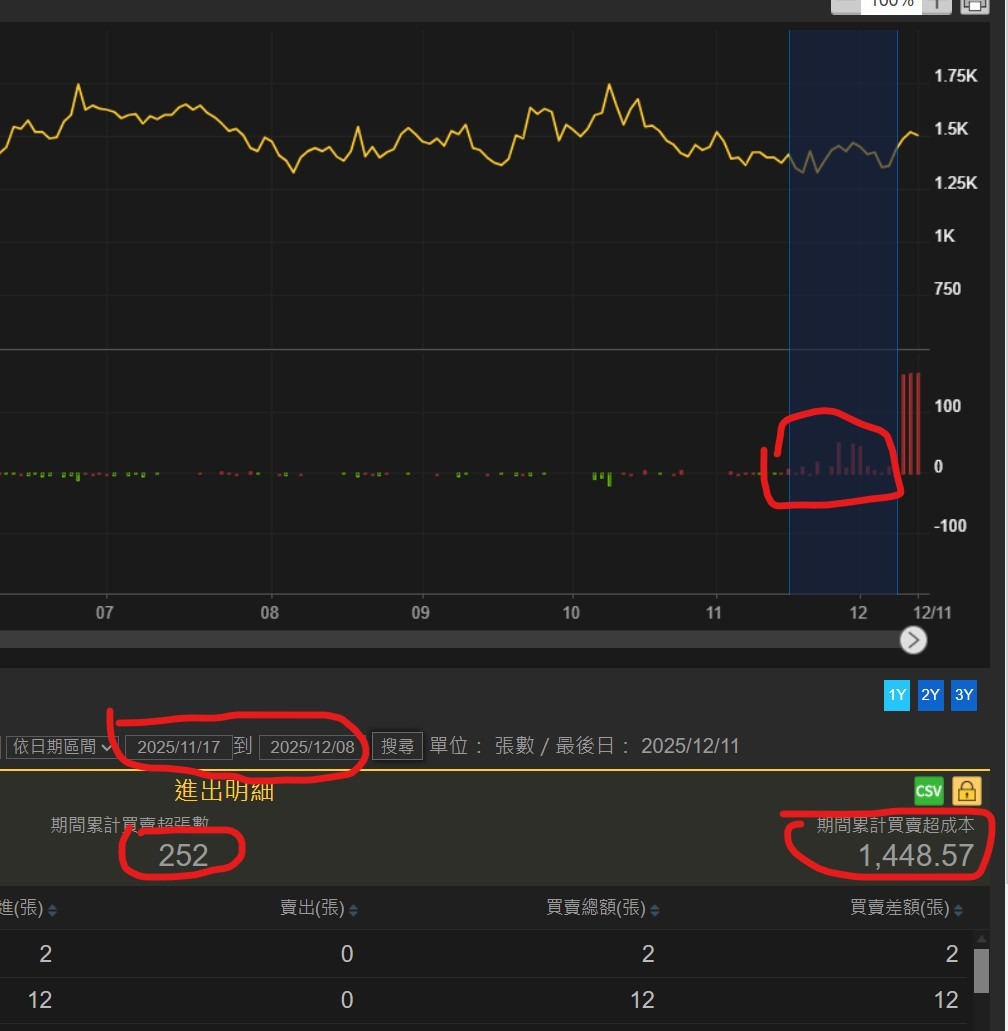1008x1031 pixels.
Task: Click the table's vertical scrollbar thumb
Action: pyautogui.click(x=981, y=971)
